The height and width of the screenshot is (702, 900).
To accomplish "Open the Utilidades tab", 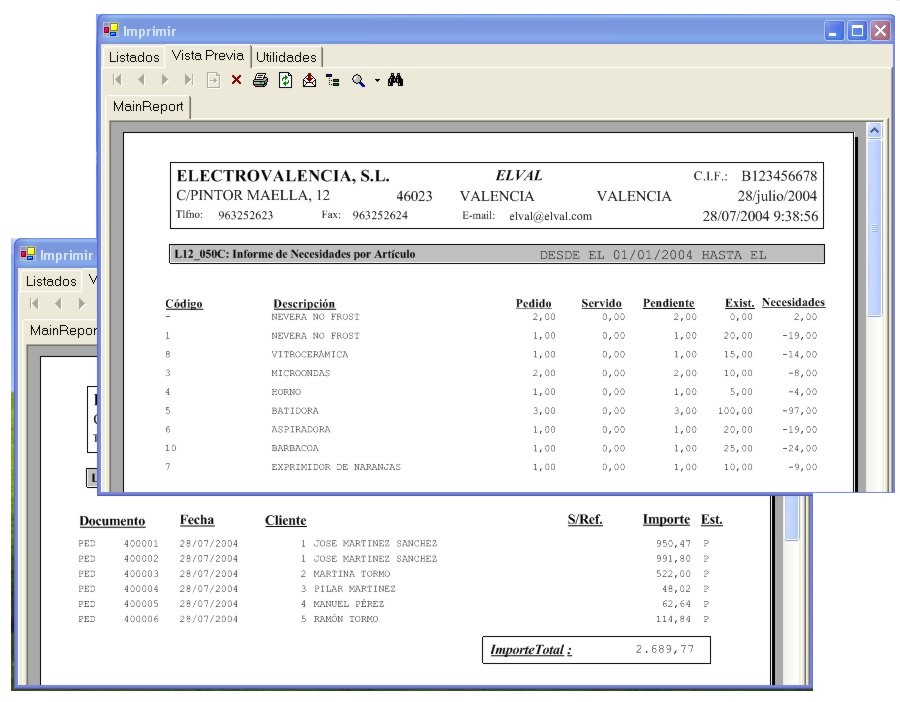I will [x=286, y=57].
